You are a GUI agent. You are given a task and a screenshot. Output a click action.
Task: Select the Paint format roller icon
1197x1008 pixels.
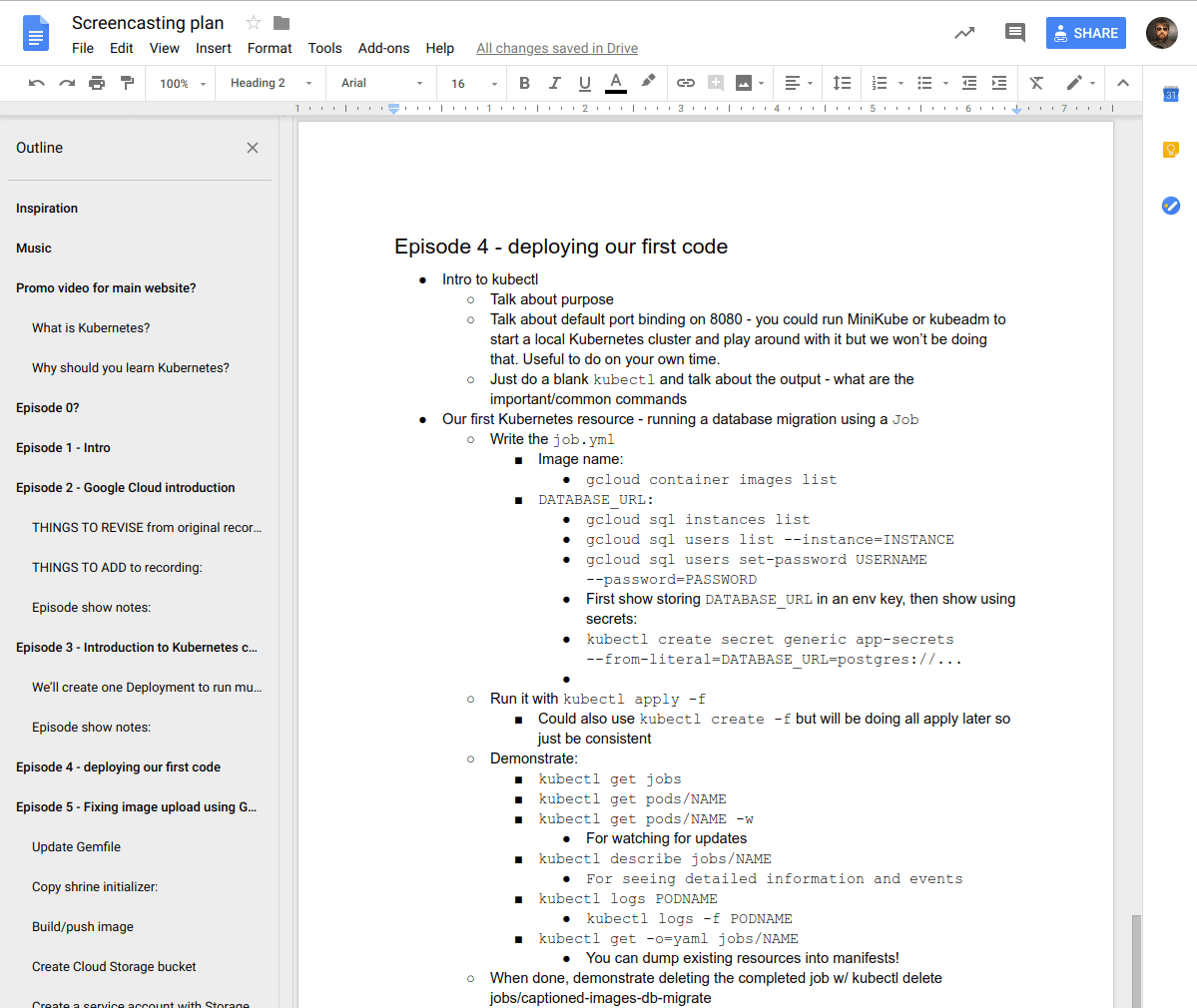127,83
